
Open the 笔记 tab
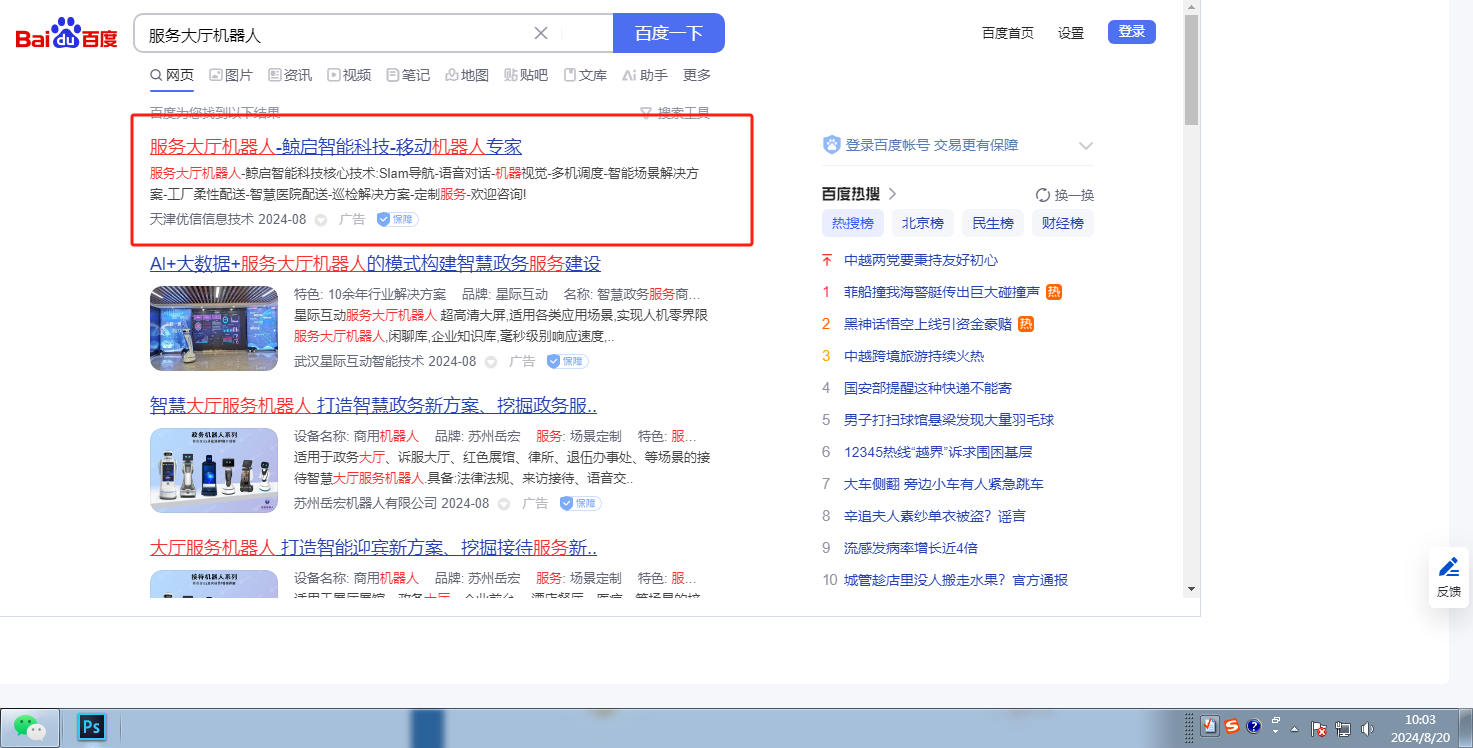tap(408, 75)
